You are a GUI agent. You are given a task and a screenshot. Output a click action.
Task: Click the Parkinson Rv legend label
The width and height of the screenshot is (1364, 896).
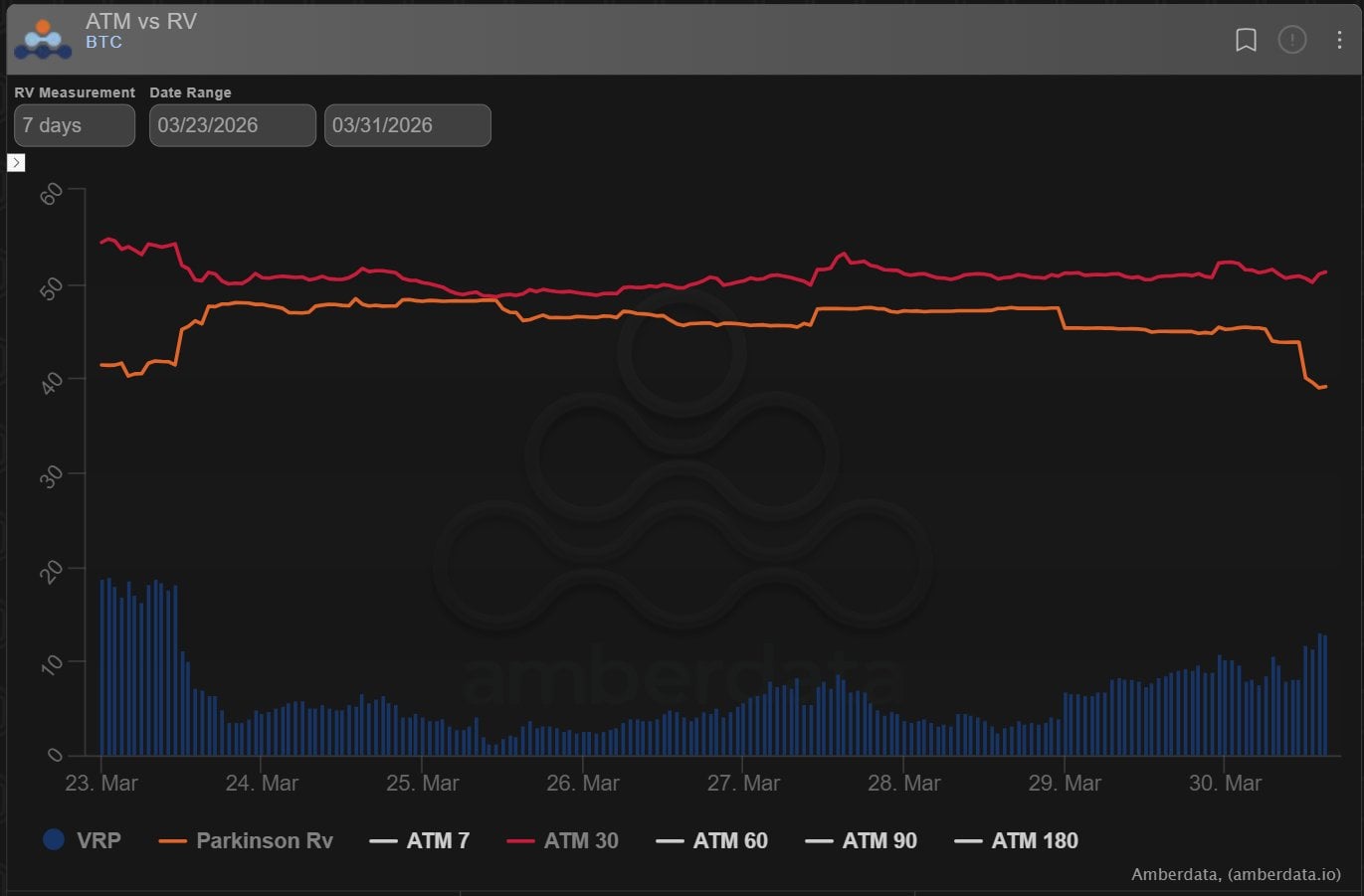(x=265, y=841)
